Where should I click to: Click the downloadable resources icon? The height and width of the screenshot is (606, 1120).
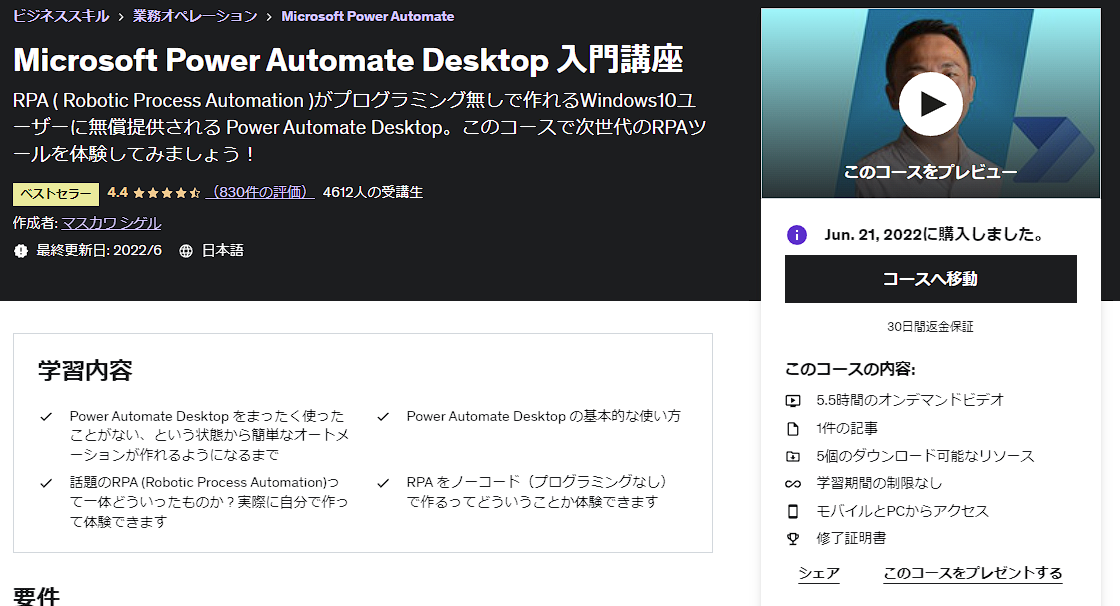click(x=793, y=456)
